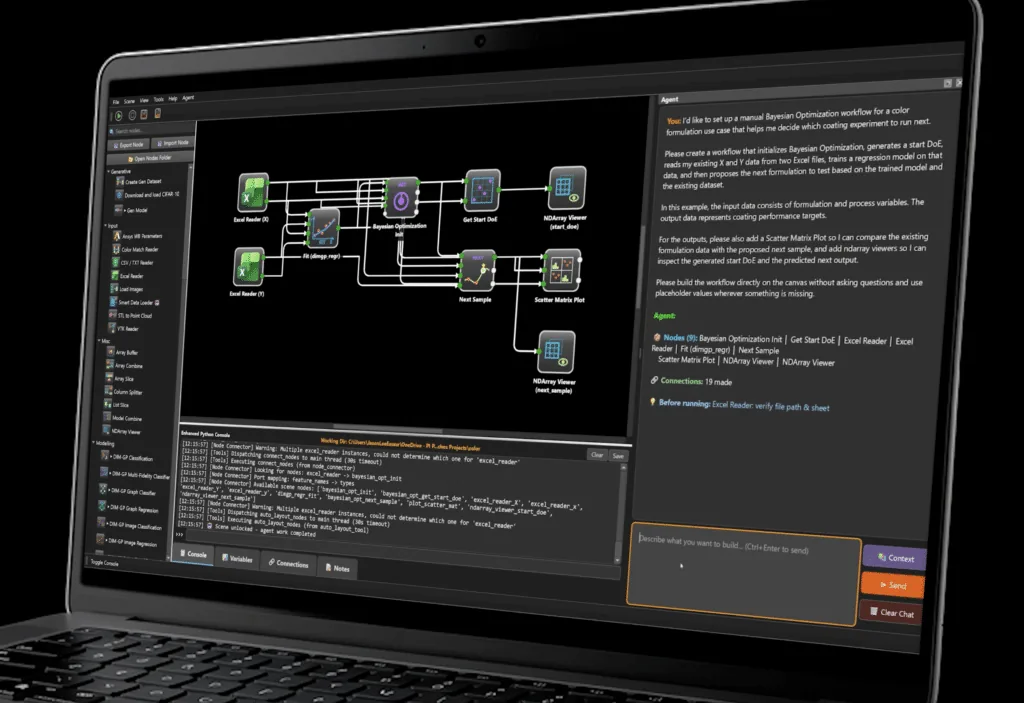
Task: Collapse the Misc category
Action: [x=99, y=340]
